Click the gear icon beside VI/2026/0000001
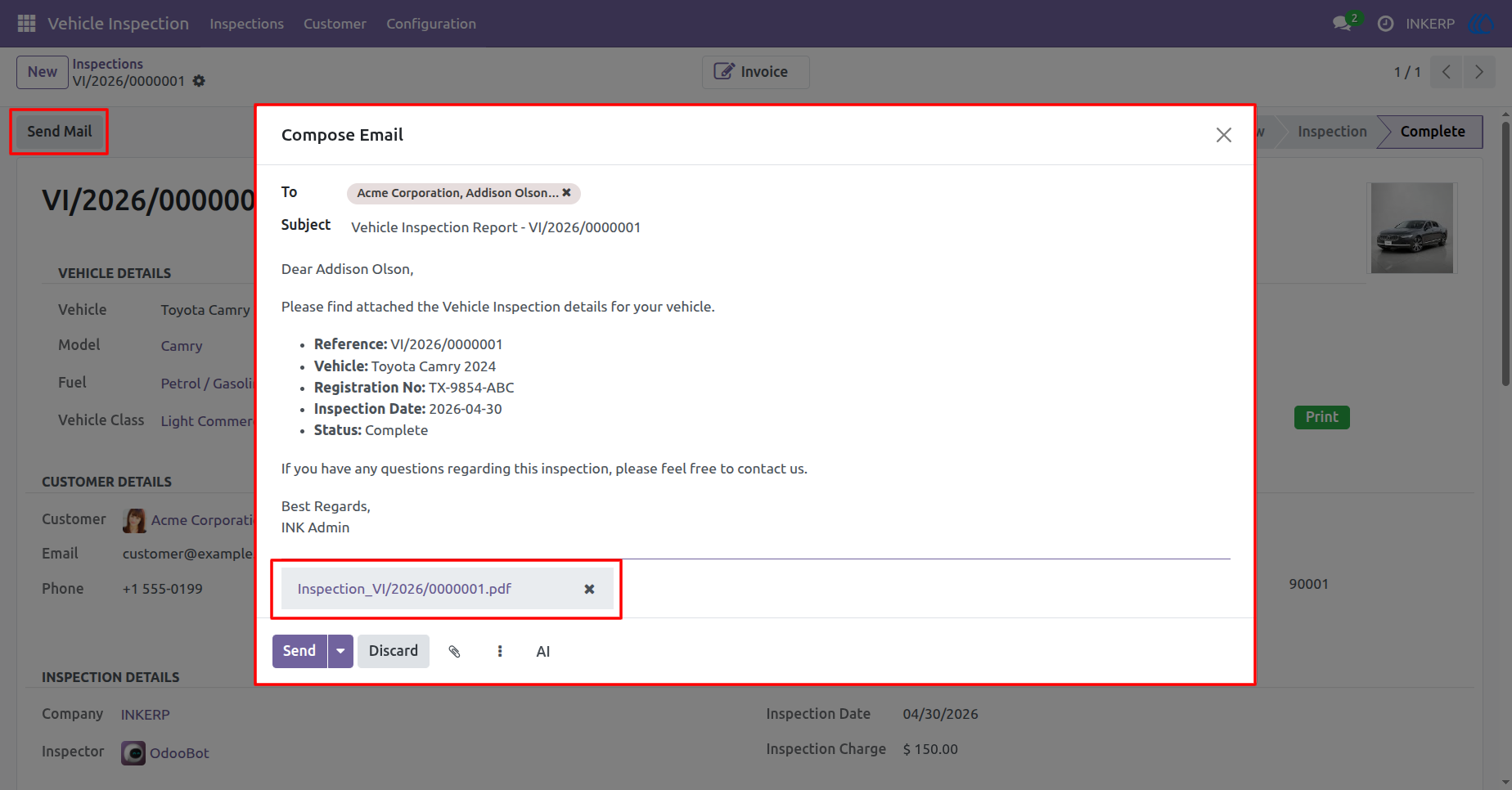The height and width of the screenshot is (790, 1512). click(x=199, y=81)
